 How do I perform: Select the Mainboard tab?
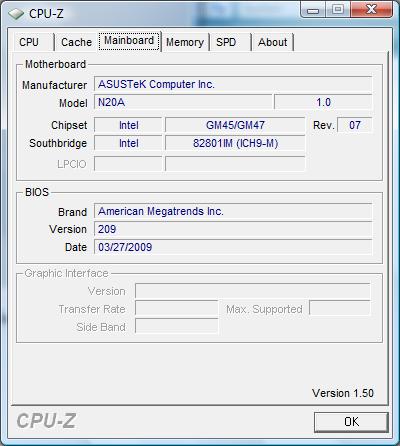pyautogui.click(x=129, y=41)
